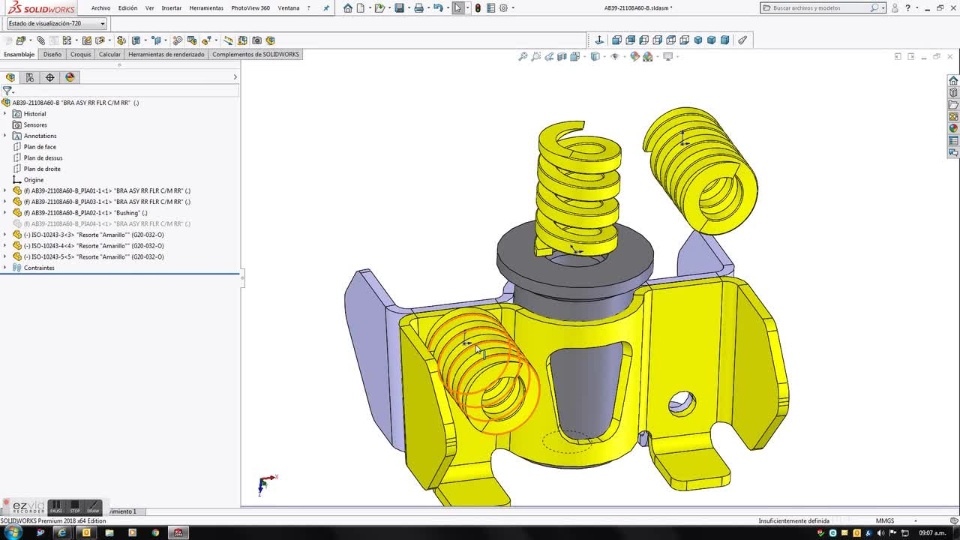960x540 pixels.
Task: Toggle the menu bar pin icon
Action: point(326,8)
